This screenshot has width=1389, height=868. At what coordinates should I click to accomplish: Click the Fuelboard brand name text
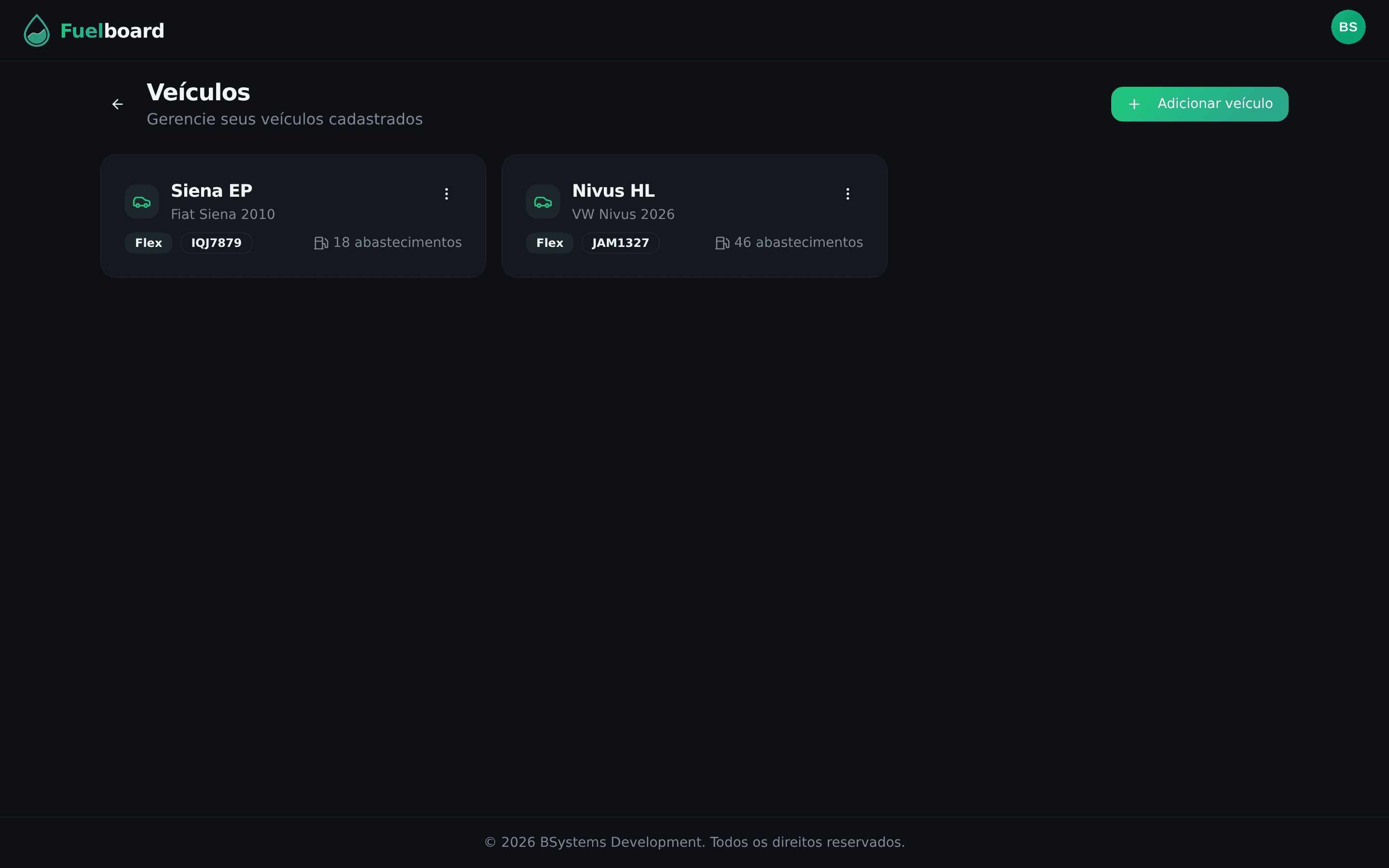(112, 31)
